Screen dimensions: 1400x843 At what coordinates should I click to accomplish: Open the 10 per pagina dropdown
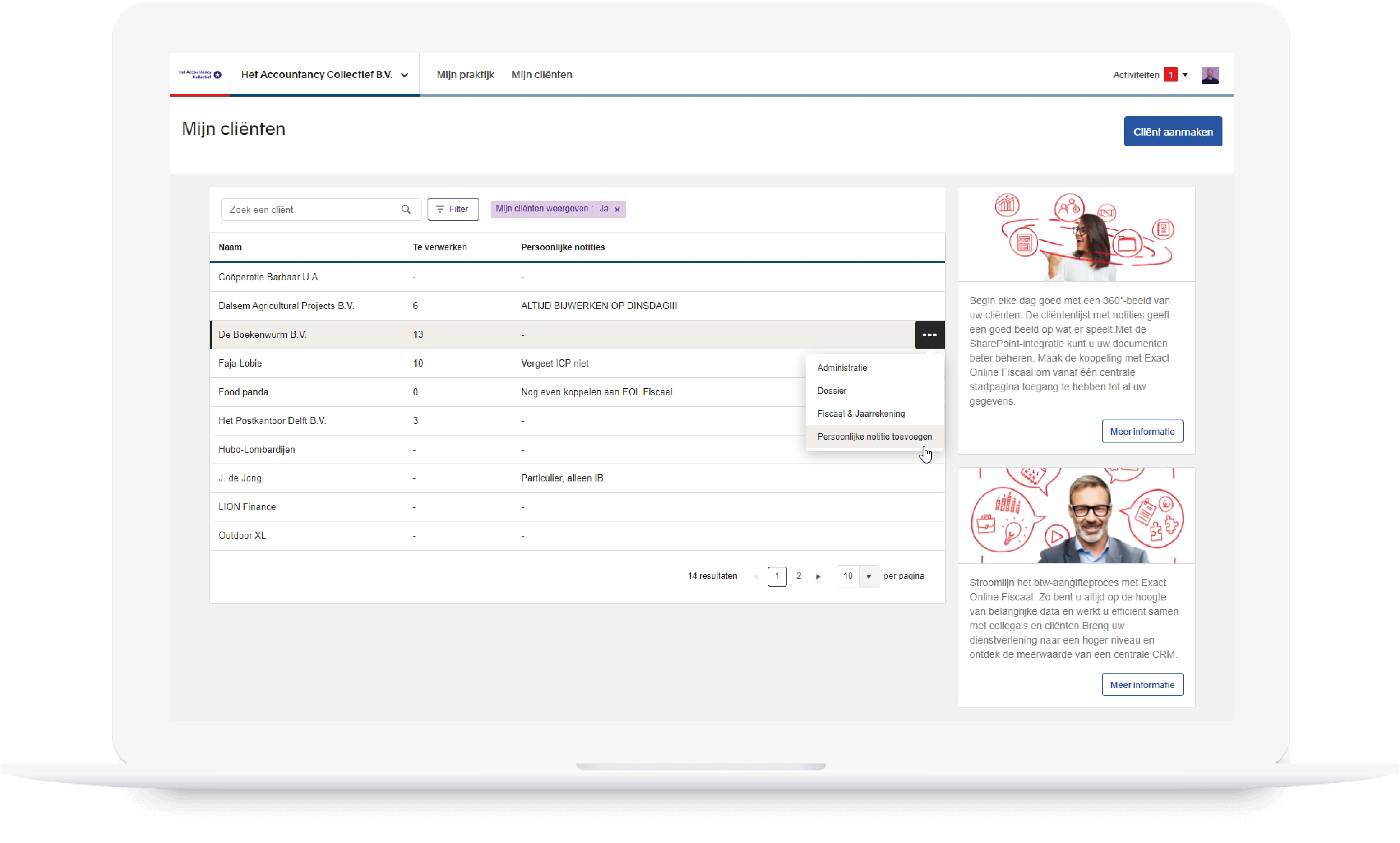(x=857, y=576)
